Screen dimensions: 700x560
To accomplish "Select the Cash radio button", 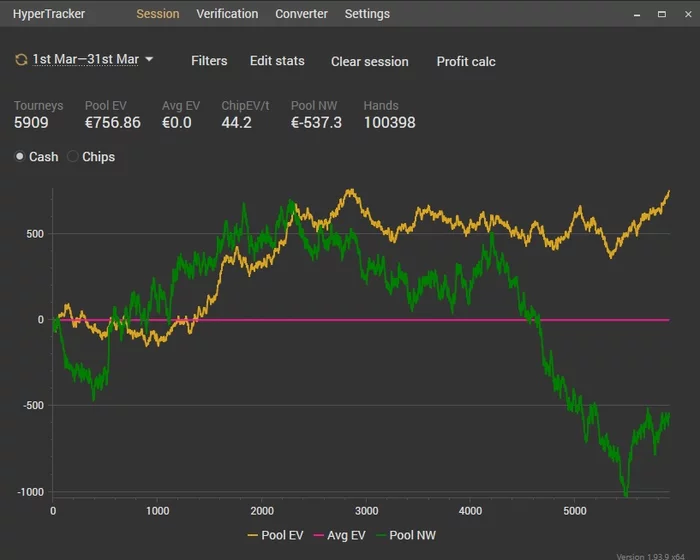I will click(x=20, y=157).
